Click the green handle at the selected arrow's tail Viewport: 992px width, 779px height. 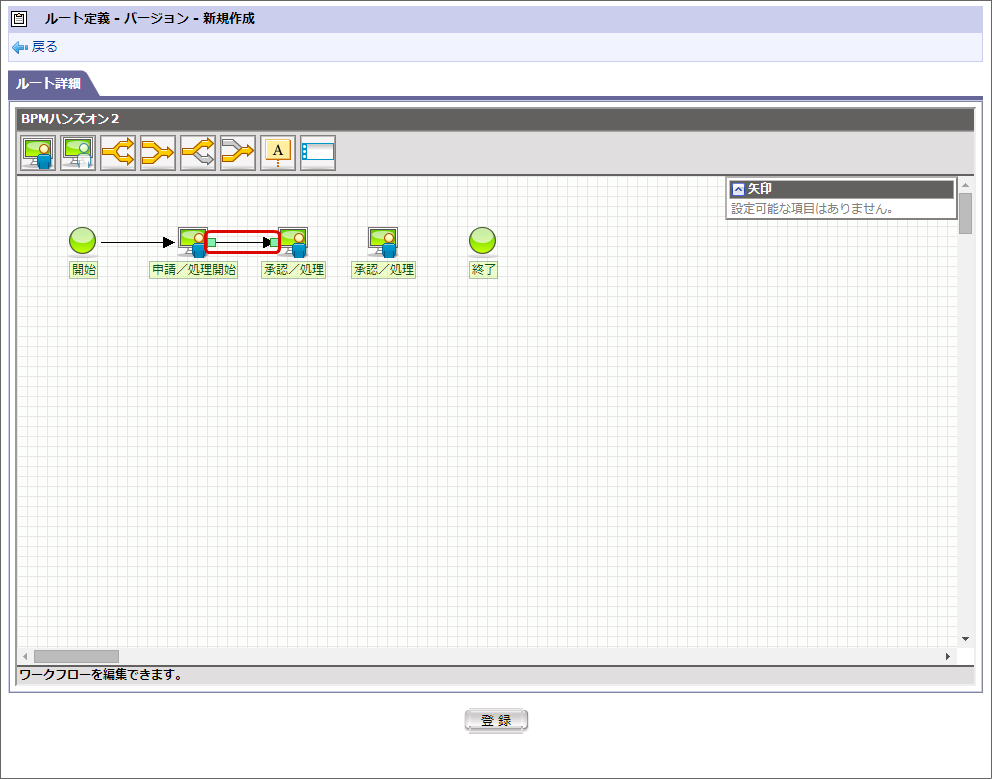tap(212, 242)
